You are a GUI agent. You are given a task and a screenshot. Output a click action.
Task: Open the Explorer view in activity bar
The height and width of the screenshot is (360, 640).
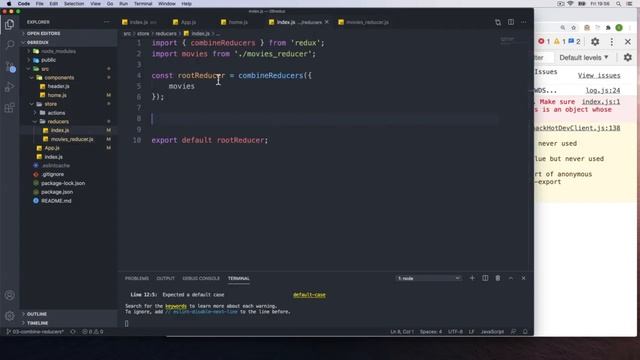[x=9, y=24]
